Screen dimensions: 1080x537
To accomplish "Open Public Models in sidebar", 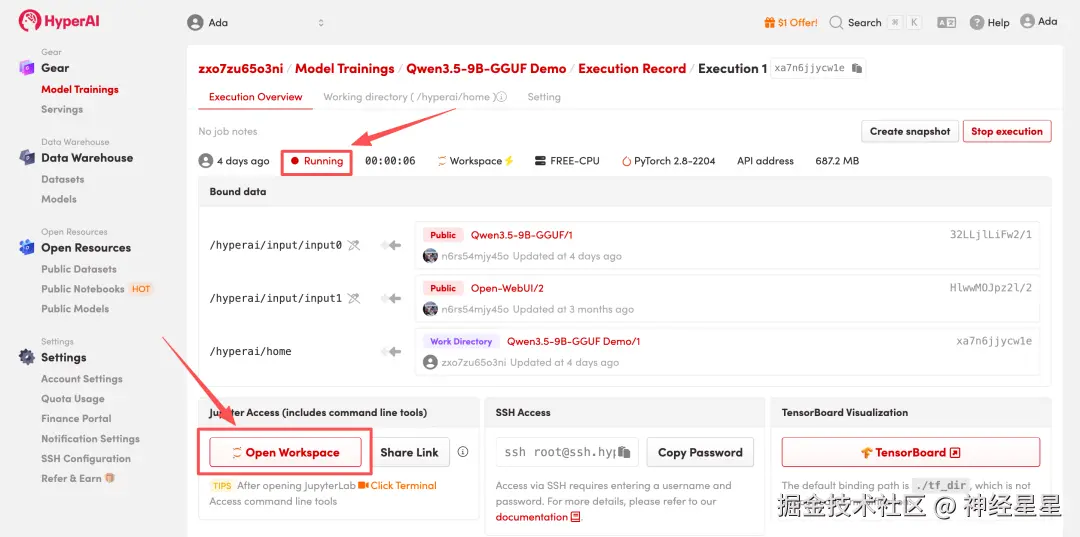I will pos(75,309).
